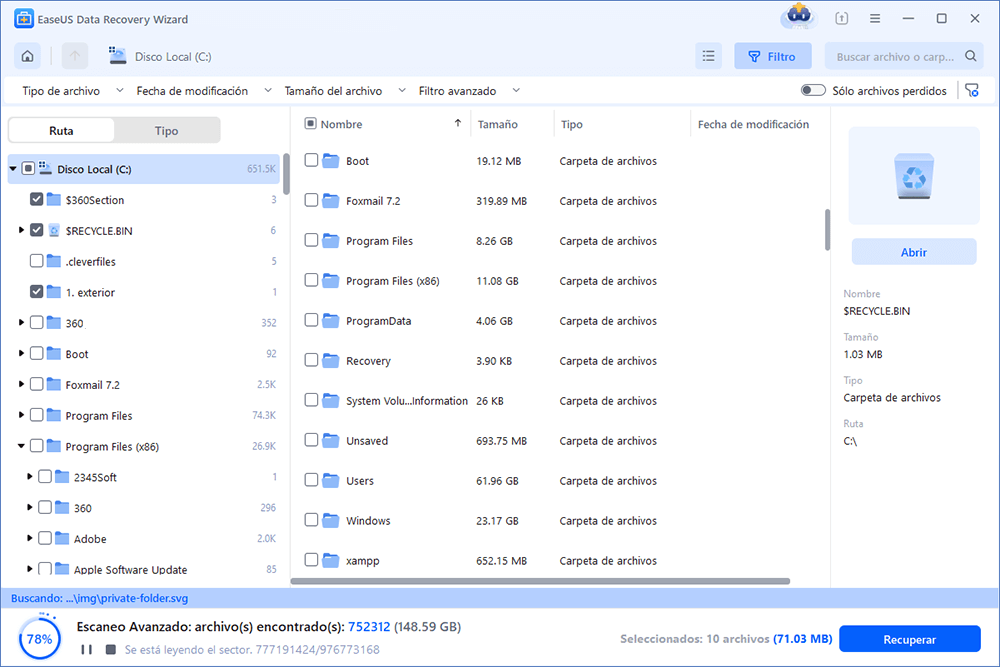Sort by the Tamaño column header

[x=497, y=124]
